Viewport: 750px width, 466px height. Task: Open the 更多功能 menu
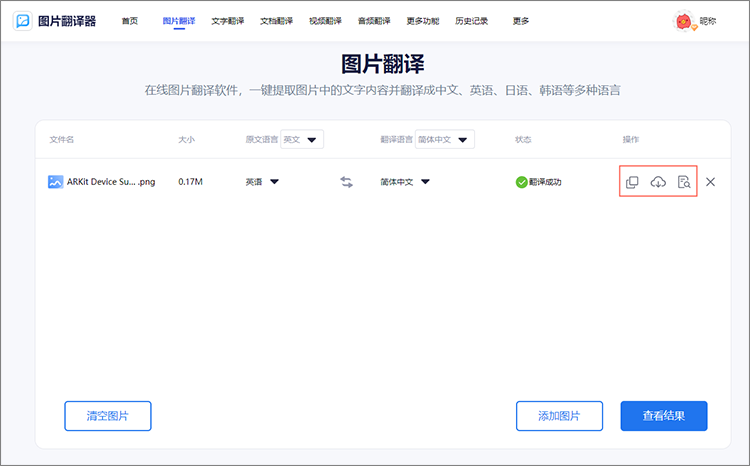423,21
